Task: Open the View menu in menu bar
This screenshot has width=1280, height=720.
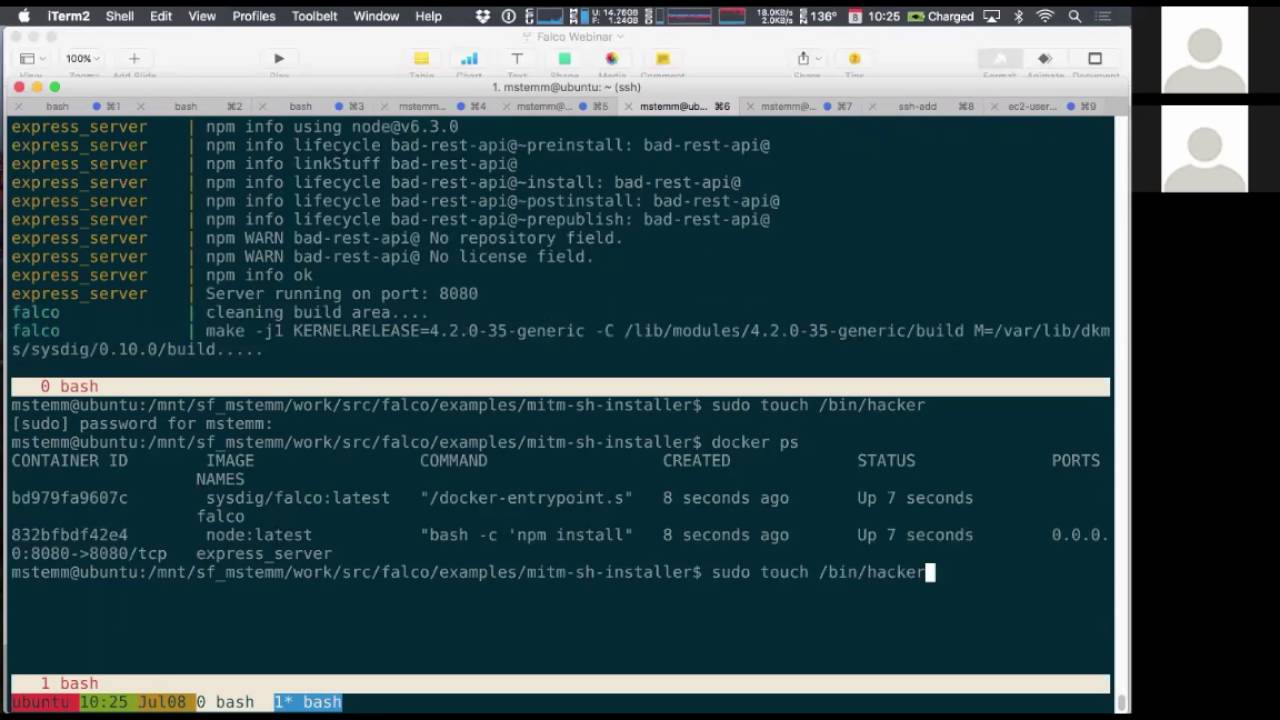Action: (x=202, y=16)
